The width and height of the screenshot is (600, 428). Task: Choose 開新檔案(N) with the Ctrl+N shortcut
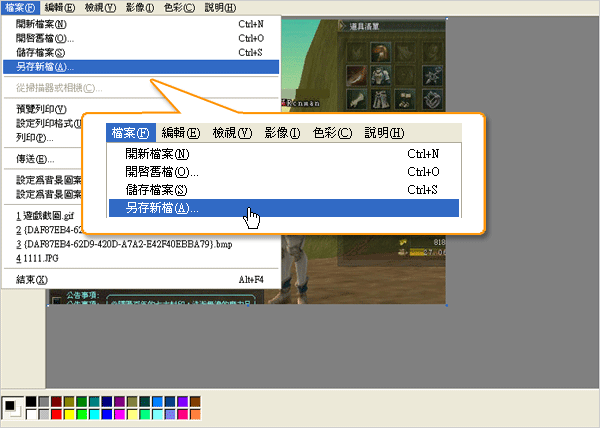pos(141,24)
